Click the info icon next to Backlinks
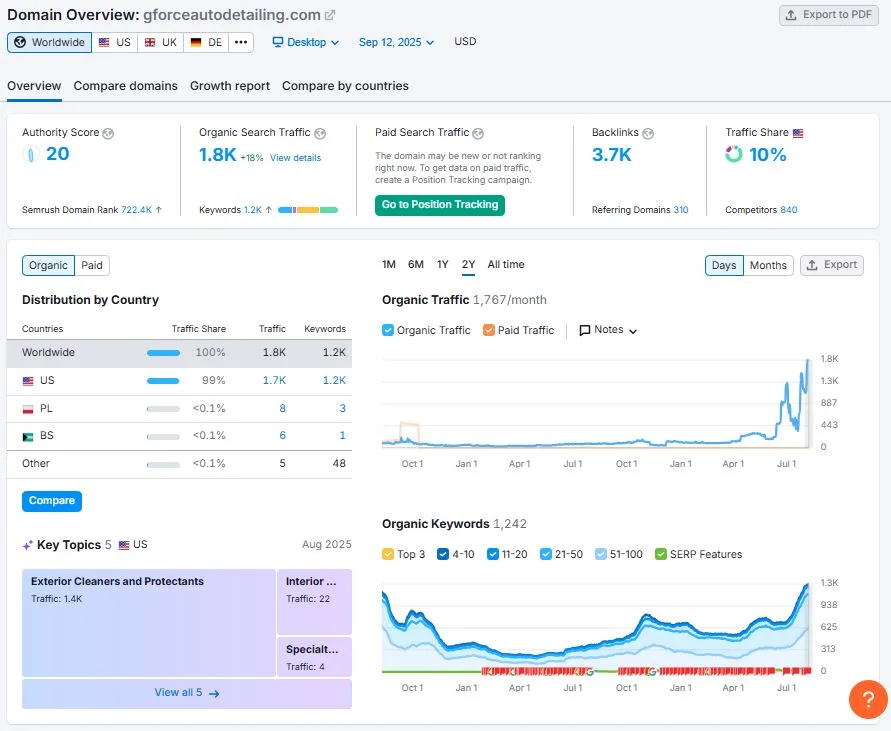The width and height of the screenshot is (891, 731). 646,131
